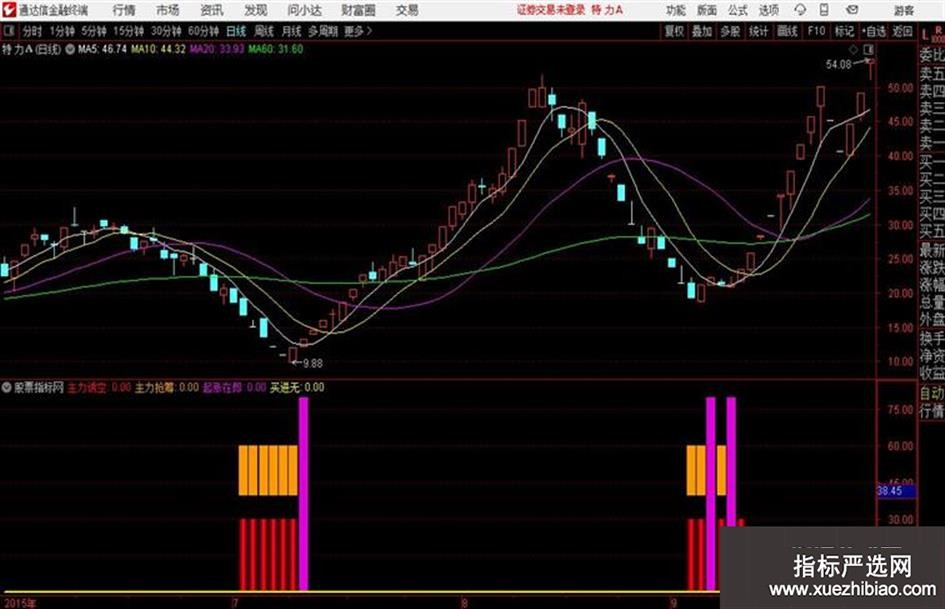Switch to the 分时 period tab
The height and width of the screenshot is (609, 945).
(33, 31)
